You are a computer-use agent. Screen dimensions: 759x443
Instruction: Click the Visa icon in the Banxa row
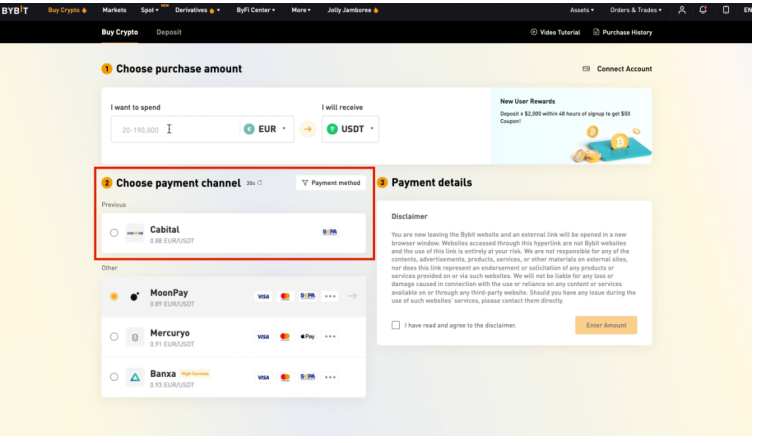tap(263, 377)
